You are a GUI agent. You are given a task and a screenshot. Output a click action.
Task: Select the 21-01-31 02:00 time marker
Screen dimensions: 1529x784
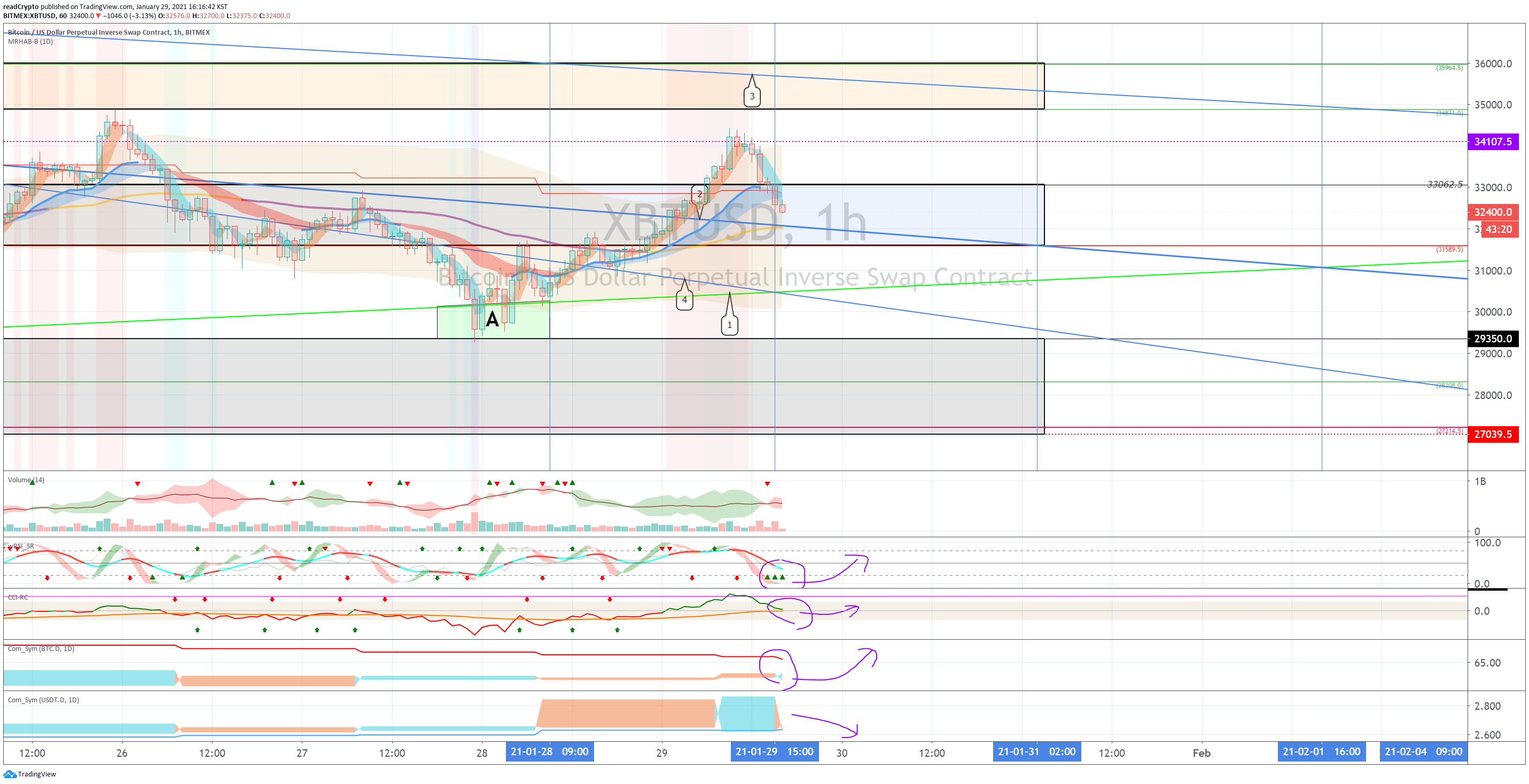point(1036,751)
